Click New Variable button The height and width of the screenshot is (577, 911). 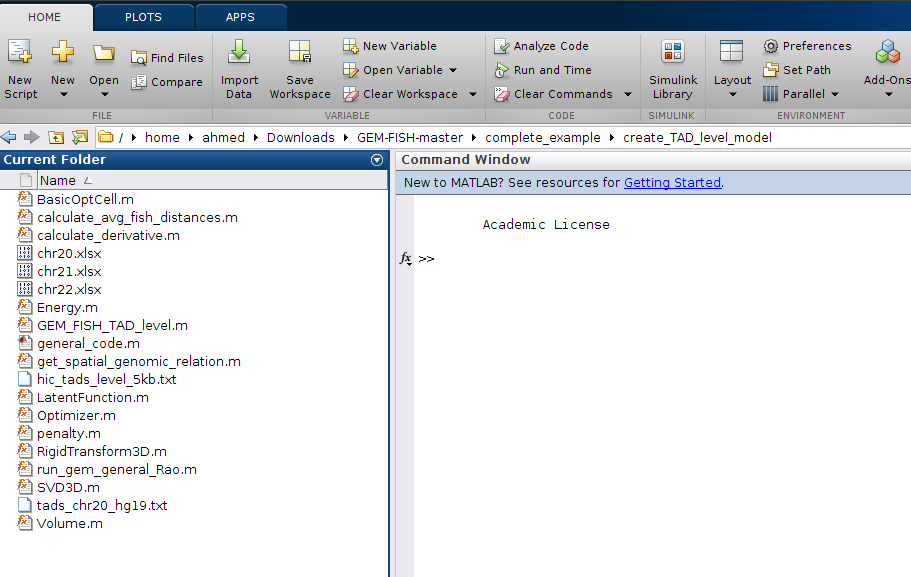pyautogui.click(x=390, y=45)
